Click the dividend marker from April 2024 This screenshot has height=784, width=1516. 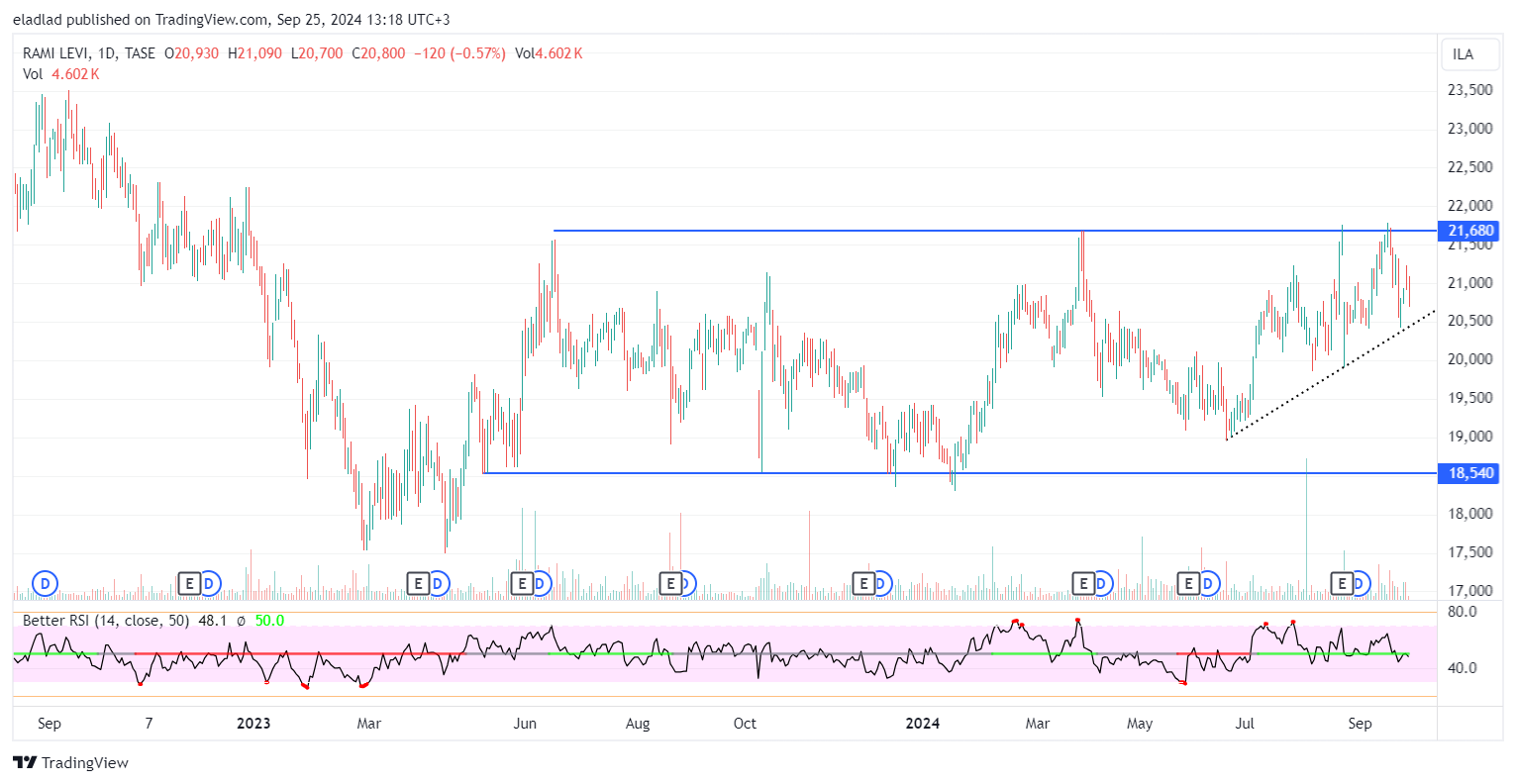[1103, 584]
